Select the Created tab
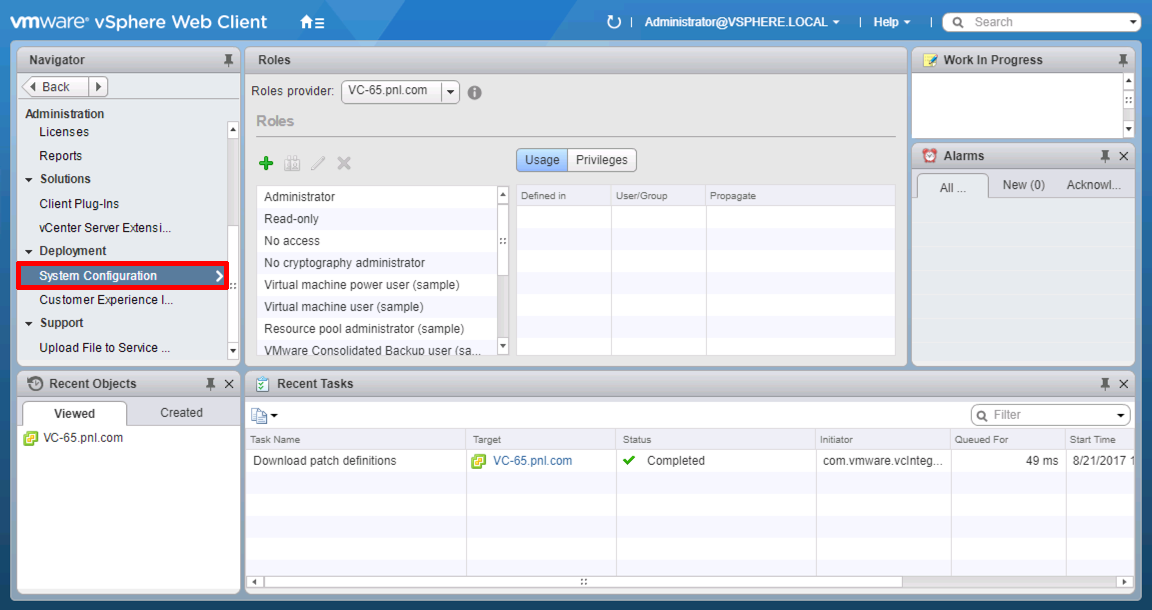 tap(181, 413)
